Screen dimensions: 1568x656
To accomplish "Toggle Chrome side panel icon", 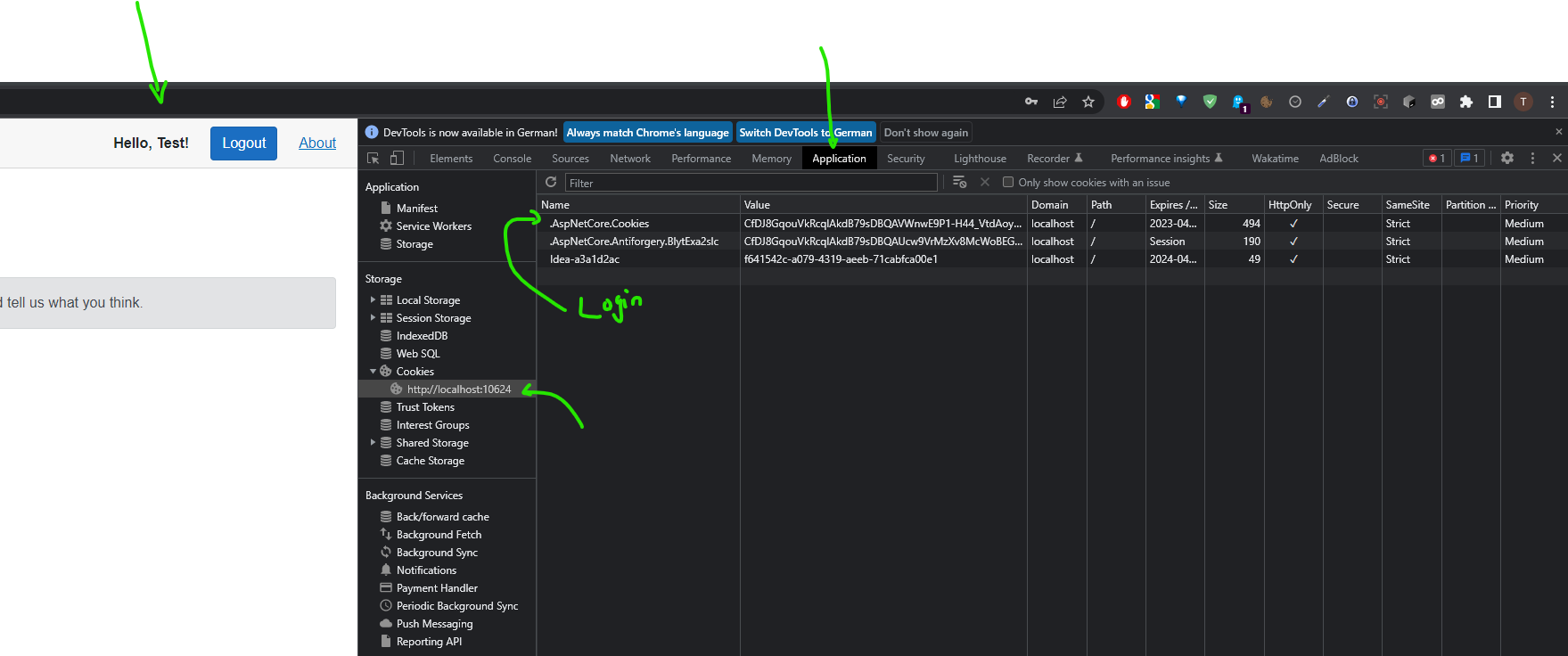I will 1495,102.
